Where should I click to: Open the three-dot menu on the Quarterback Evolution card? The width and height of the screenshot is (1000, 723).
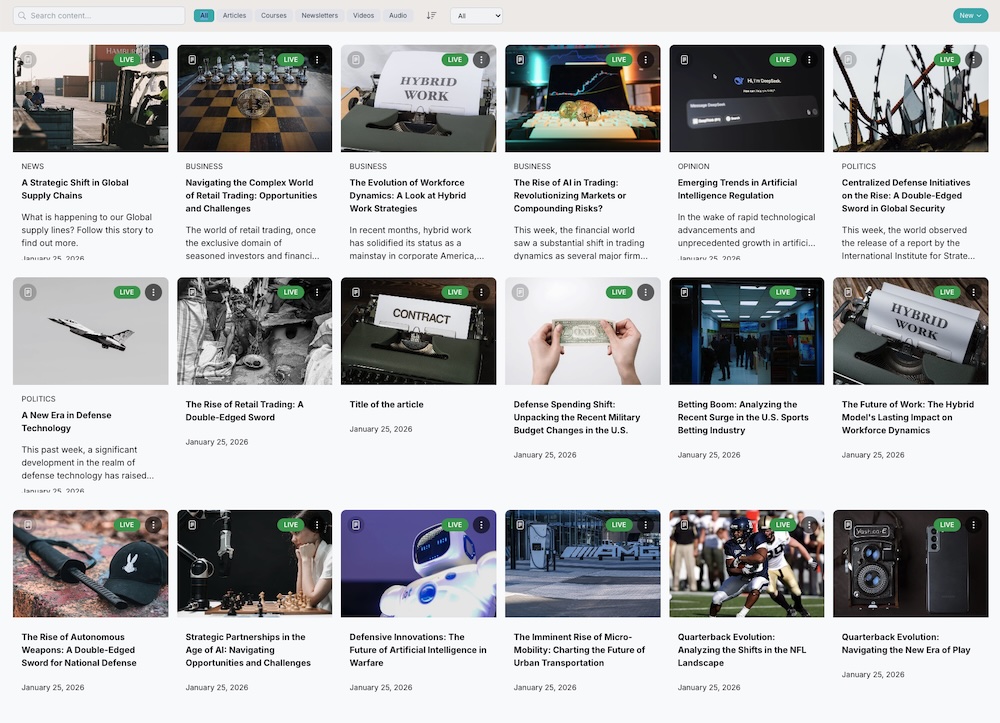[x=809, y=524]
